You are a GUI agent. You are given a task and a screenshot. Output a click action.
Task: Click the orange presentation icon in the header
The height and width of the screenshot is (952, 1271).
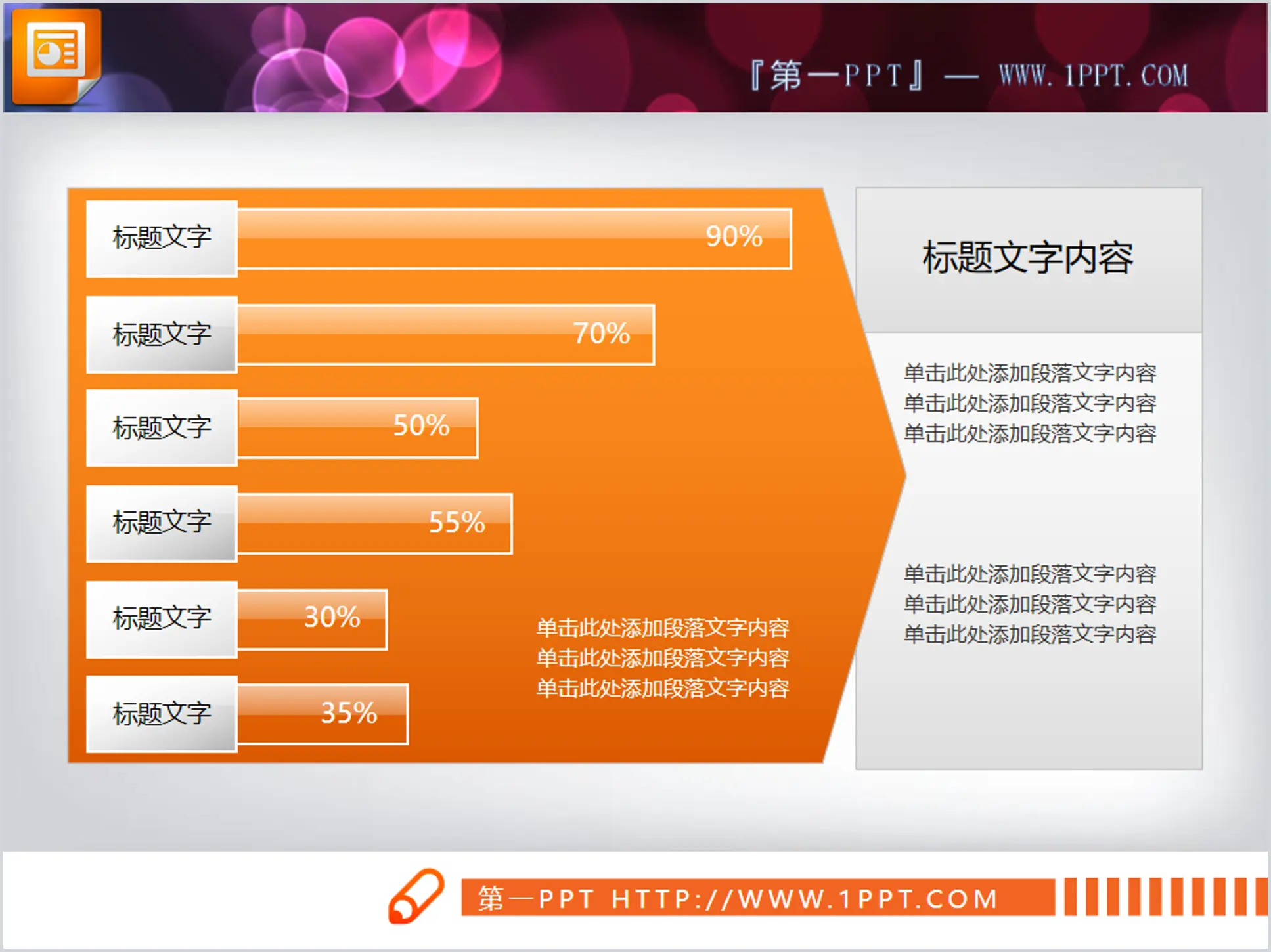click(56, 56)
